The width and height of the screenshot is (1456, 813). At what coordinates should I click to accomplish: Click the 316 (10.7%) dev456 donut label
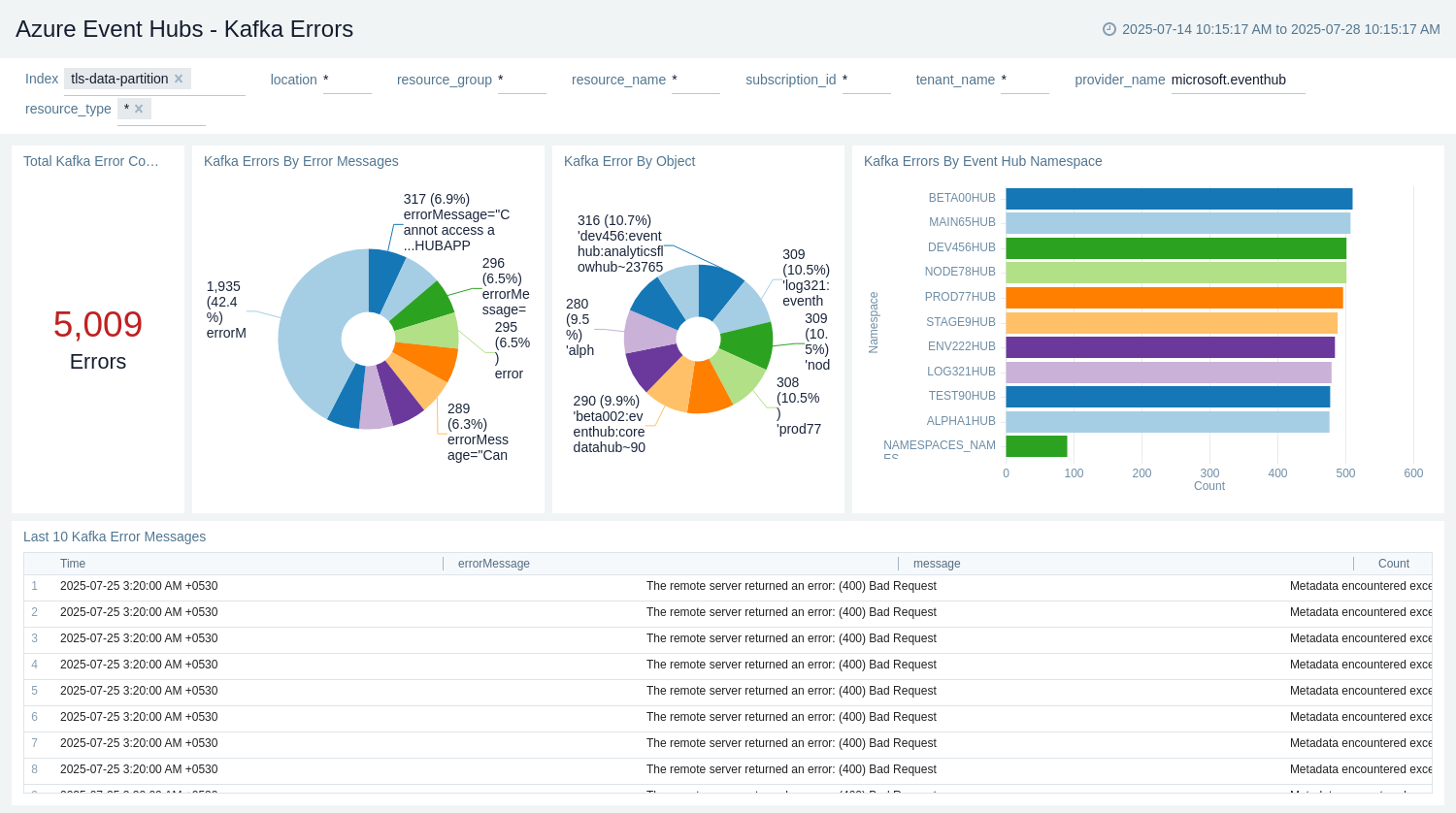pos(620,244)
